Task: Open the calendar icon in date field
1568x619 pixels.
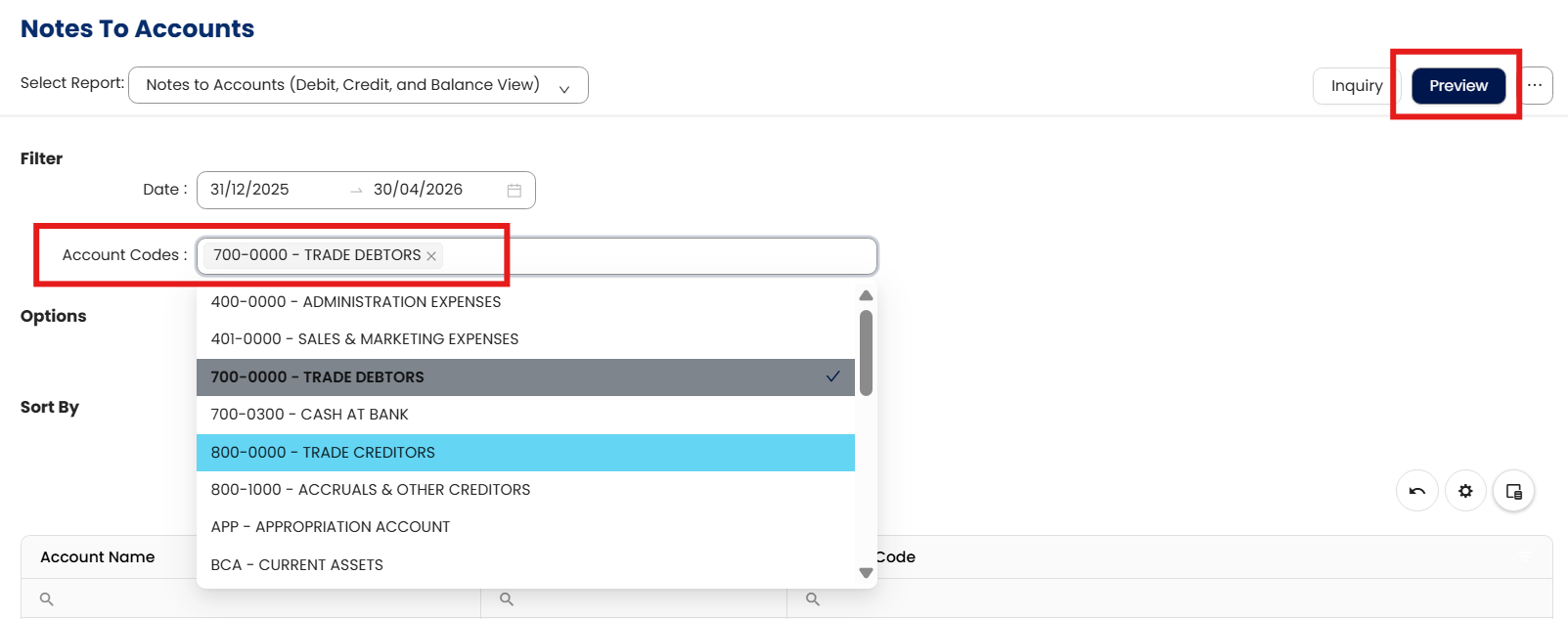Action: click(x=515, y=191)
